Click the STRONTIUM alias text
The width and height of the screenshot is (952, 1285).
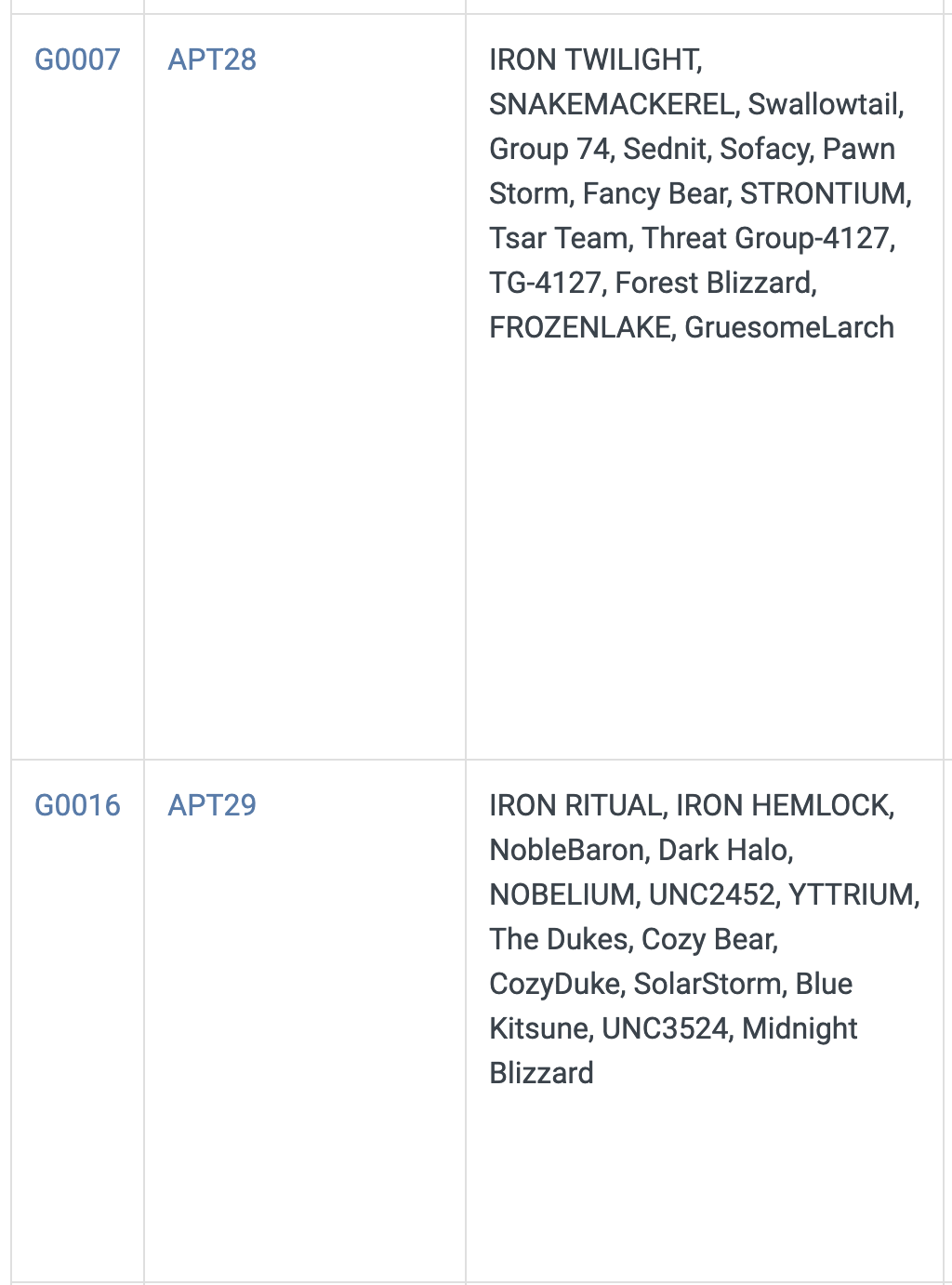pyautogui.click(x=823, y=193)
